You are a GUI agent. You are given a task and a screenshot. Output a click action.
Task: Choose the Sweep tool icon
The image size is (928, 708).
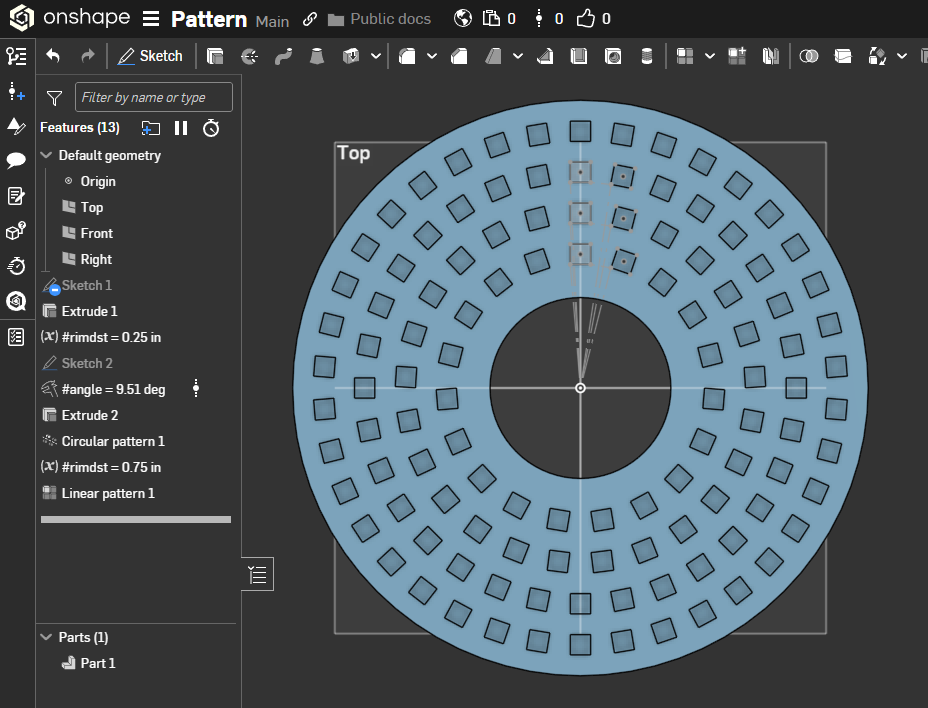(283, 56)
